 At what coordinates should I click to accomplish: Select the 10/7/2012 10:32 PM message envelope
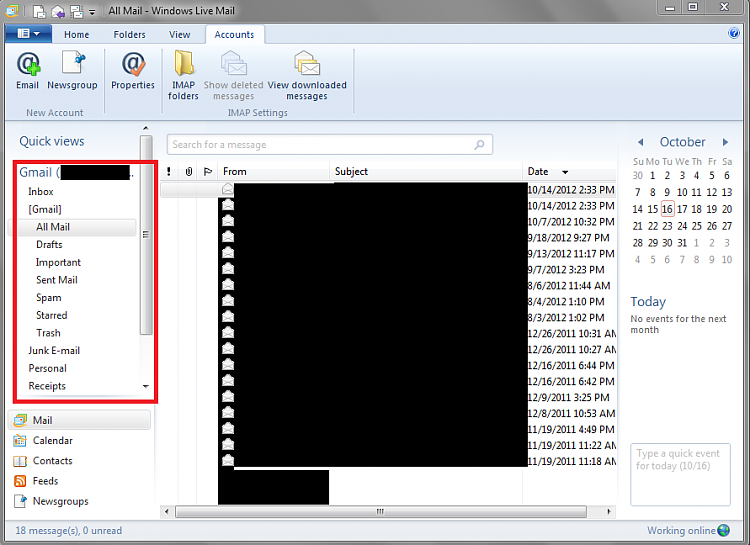click(228, 221)
